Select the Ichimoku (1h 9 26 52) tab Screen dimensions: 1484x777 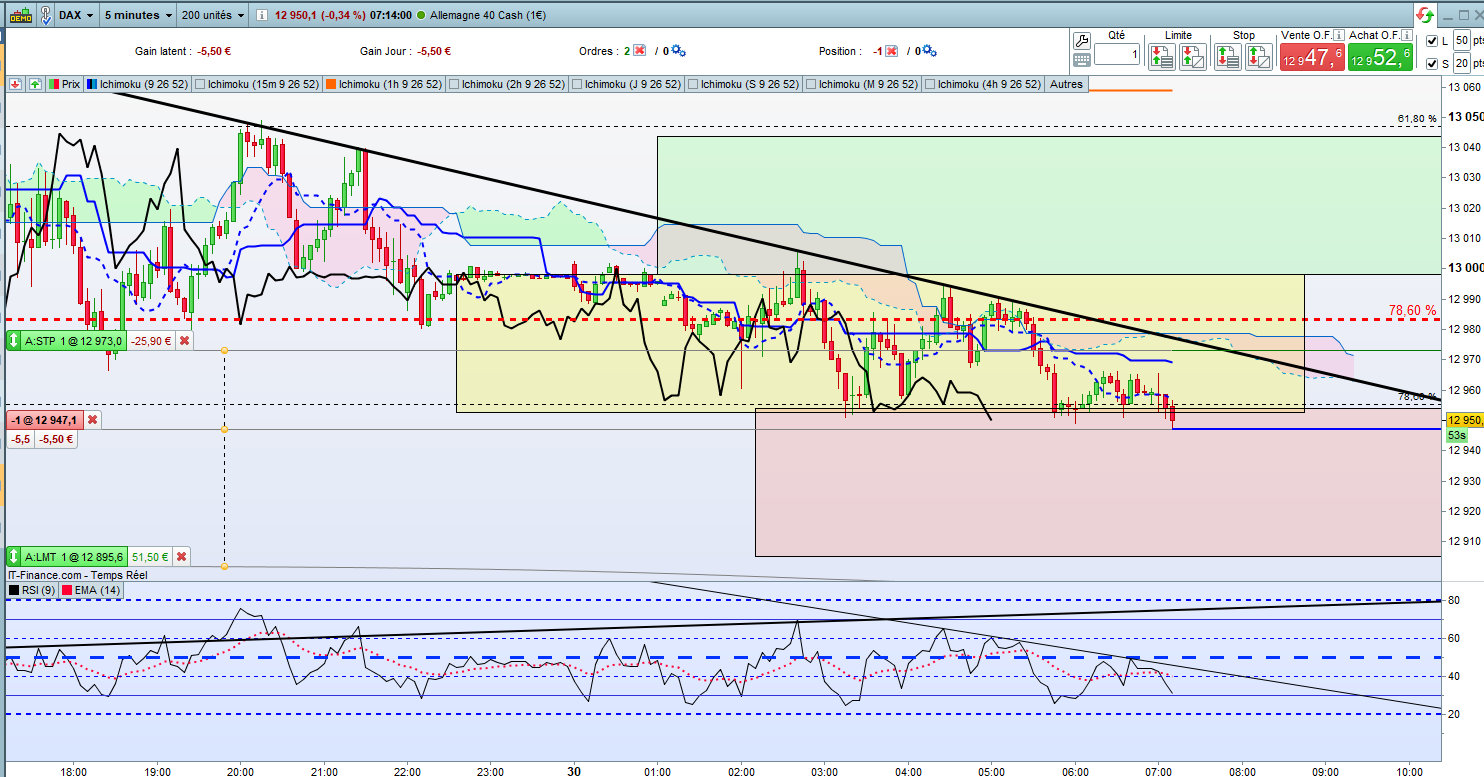click(x=387, y=85)
